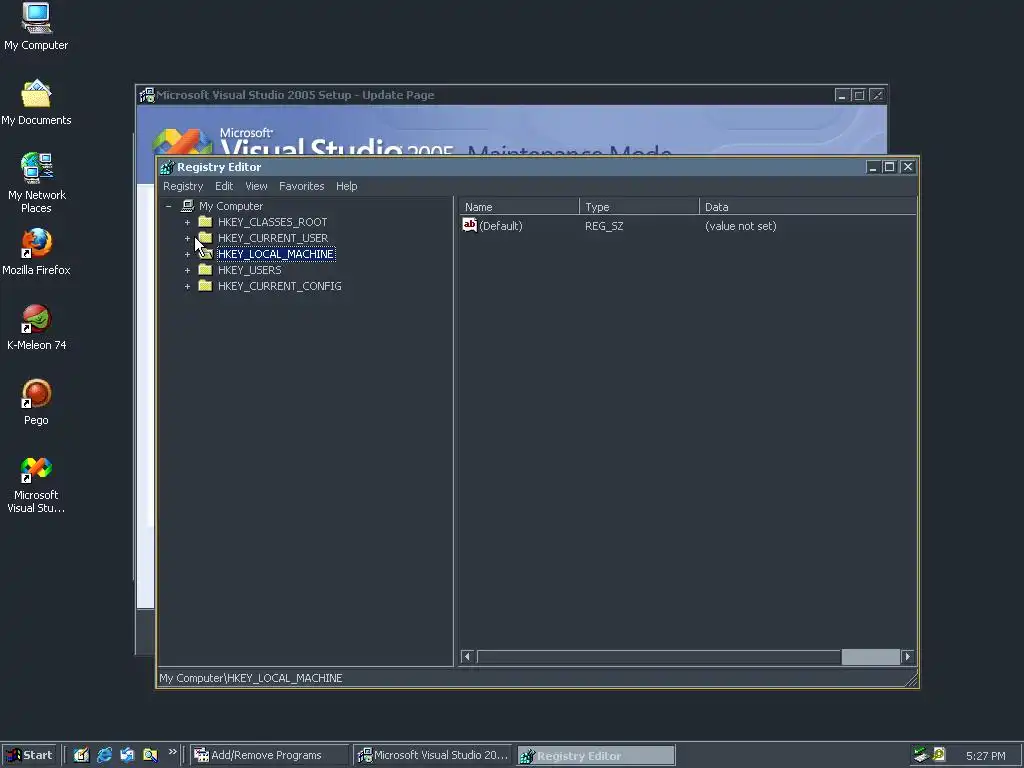Launch the Pego desktop shortcut
This screenshot has height=768, width=1024.
pyautogui.click(x=36, y=402)
